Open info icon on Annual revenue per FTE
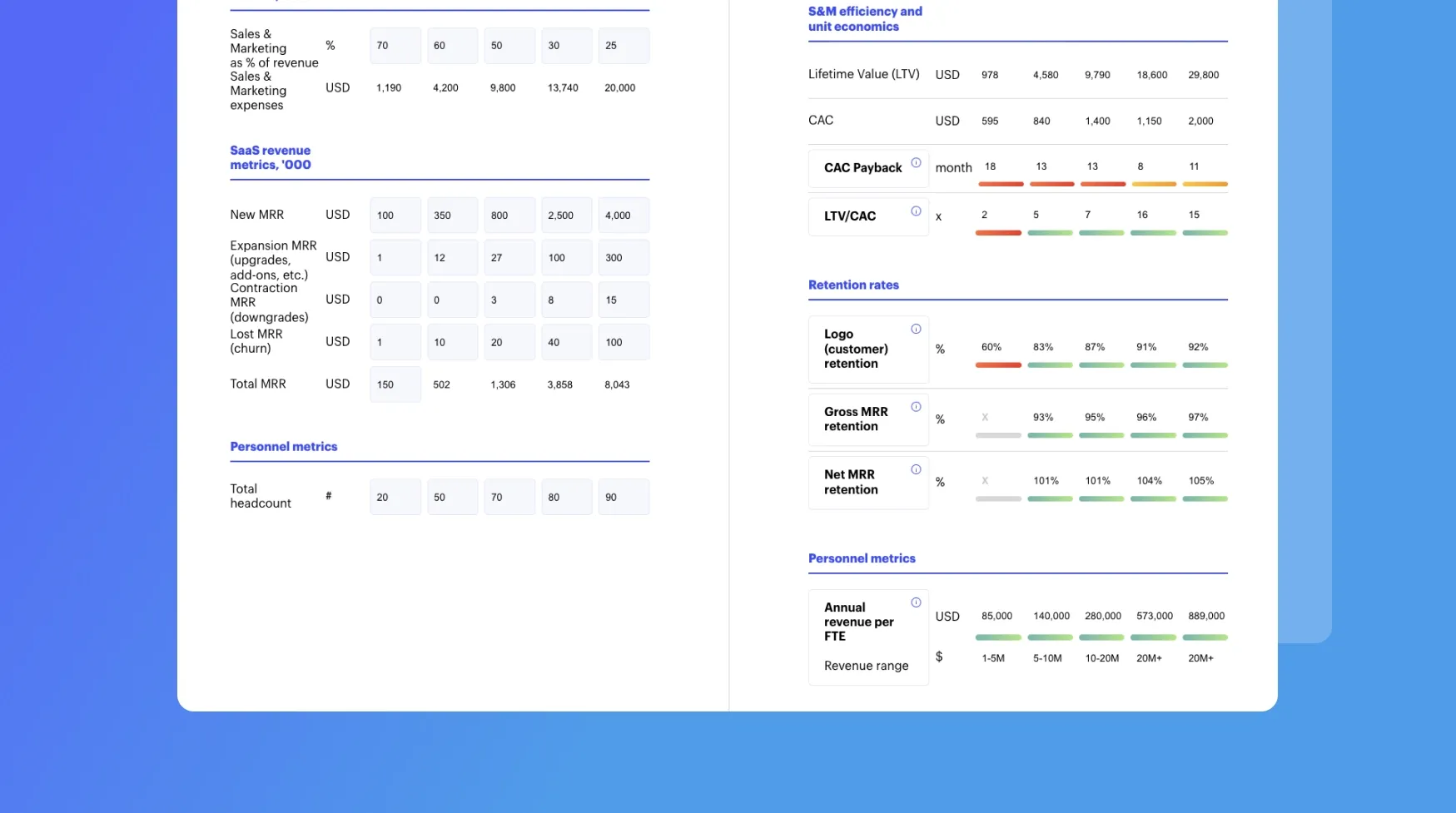Image resolution: width=1456 pixels, height=813 pixels. (x=916, y=603)
